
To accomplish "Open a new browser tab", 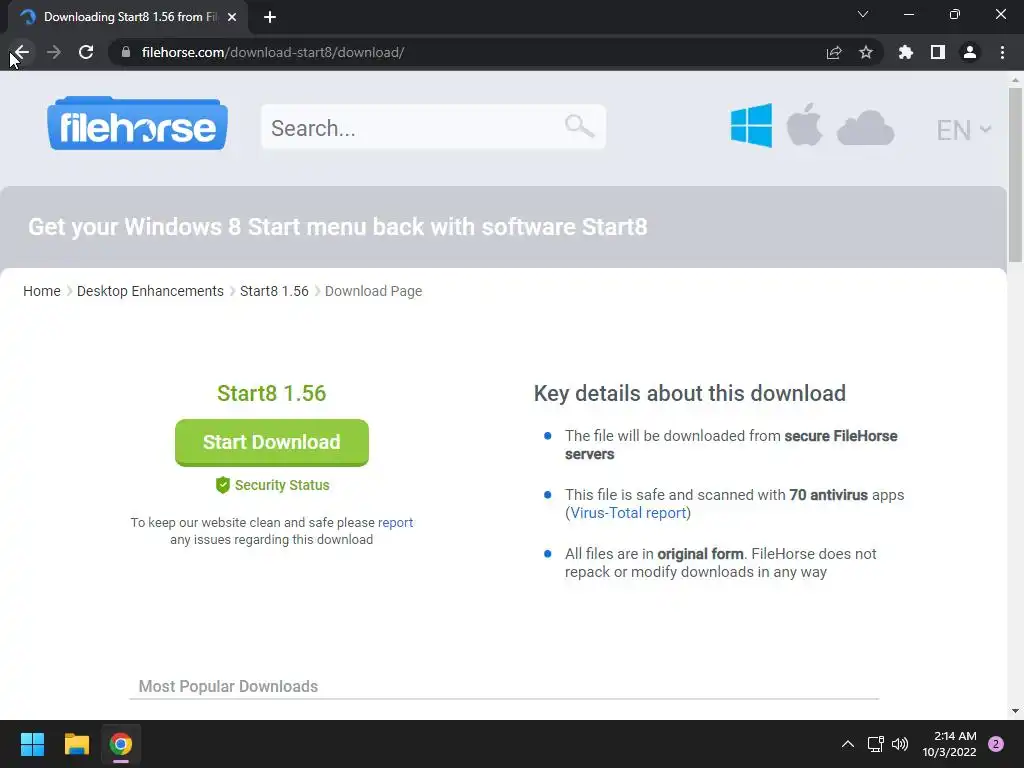I will coord(270,17).
